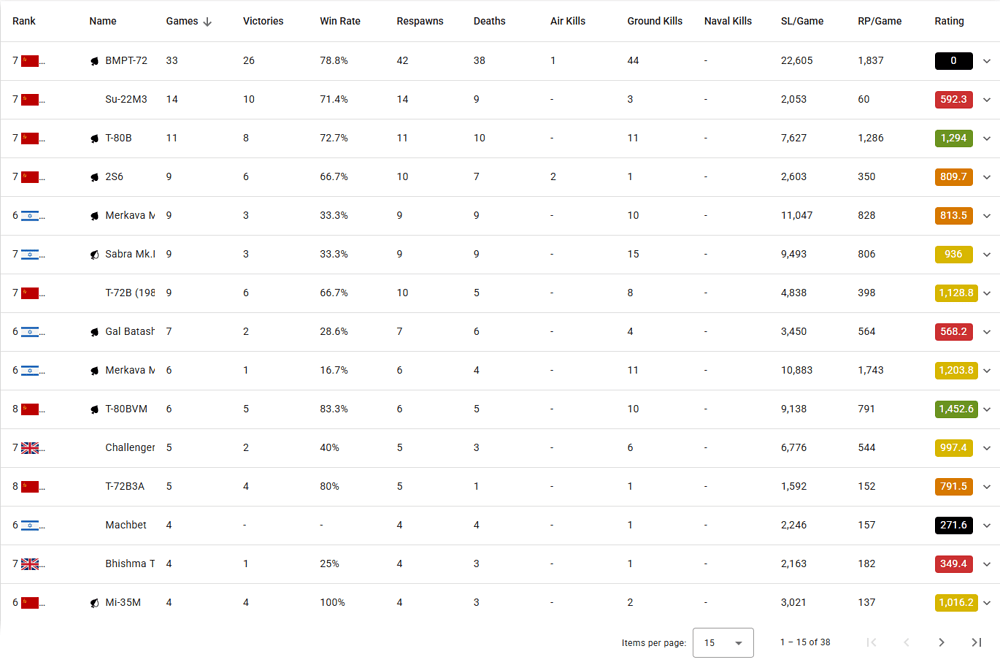Click the Challenger vehicle name
This screenshot has width=1000, height=665.
[x=130, y=448]
